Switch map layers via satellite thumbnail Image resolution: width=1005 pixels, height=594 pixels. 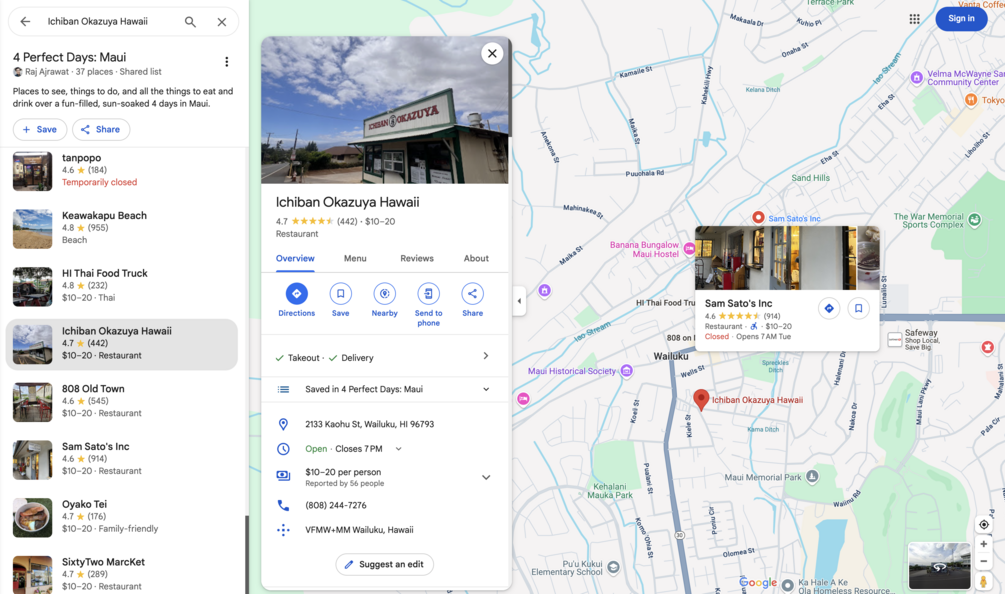click(939, 566)
